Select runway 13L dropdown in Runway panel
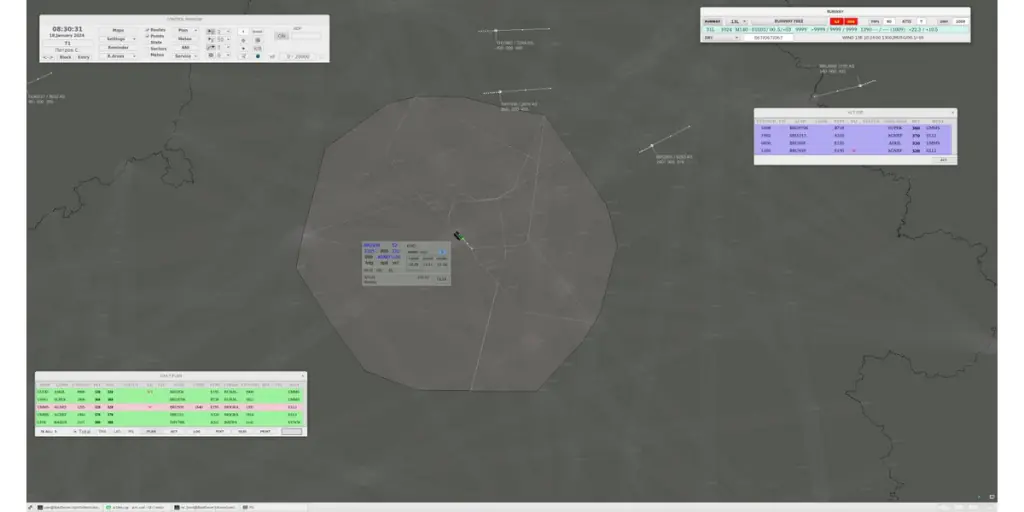 click(x=737, y=21)
